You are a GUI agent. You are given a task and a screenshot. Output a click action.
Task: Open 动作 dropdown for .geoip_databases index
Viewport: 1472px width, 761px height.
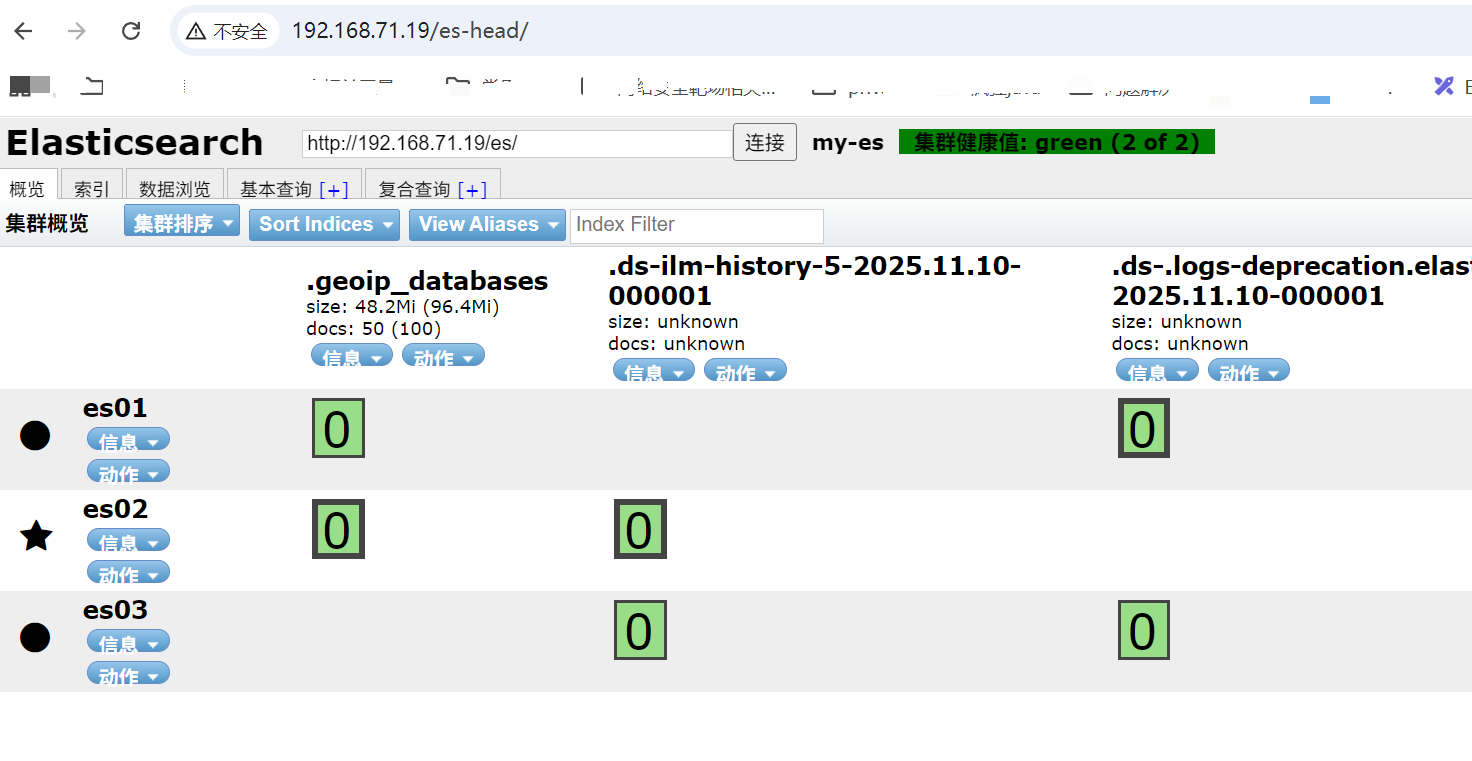[443, 356]
